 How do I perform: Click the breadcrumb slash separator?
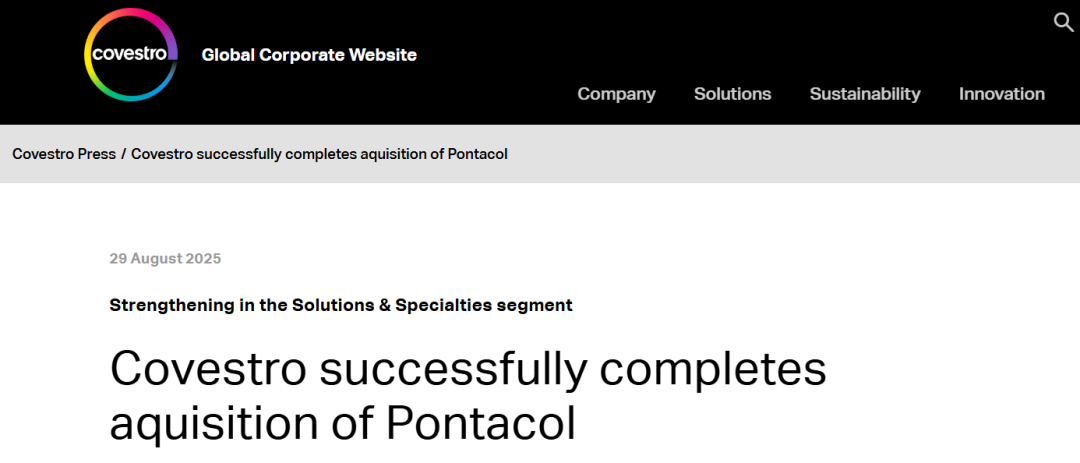[x=124, y=154]
